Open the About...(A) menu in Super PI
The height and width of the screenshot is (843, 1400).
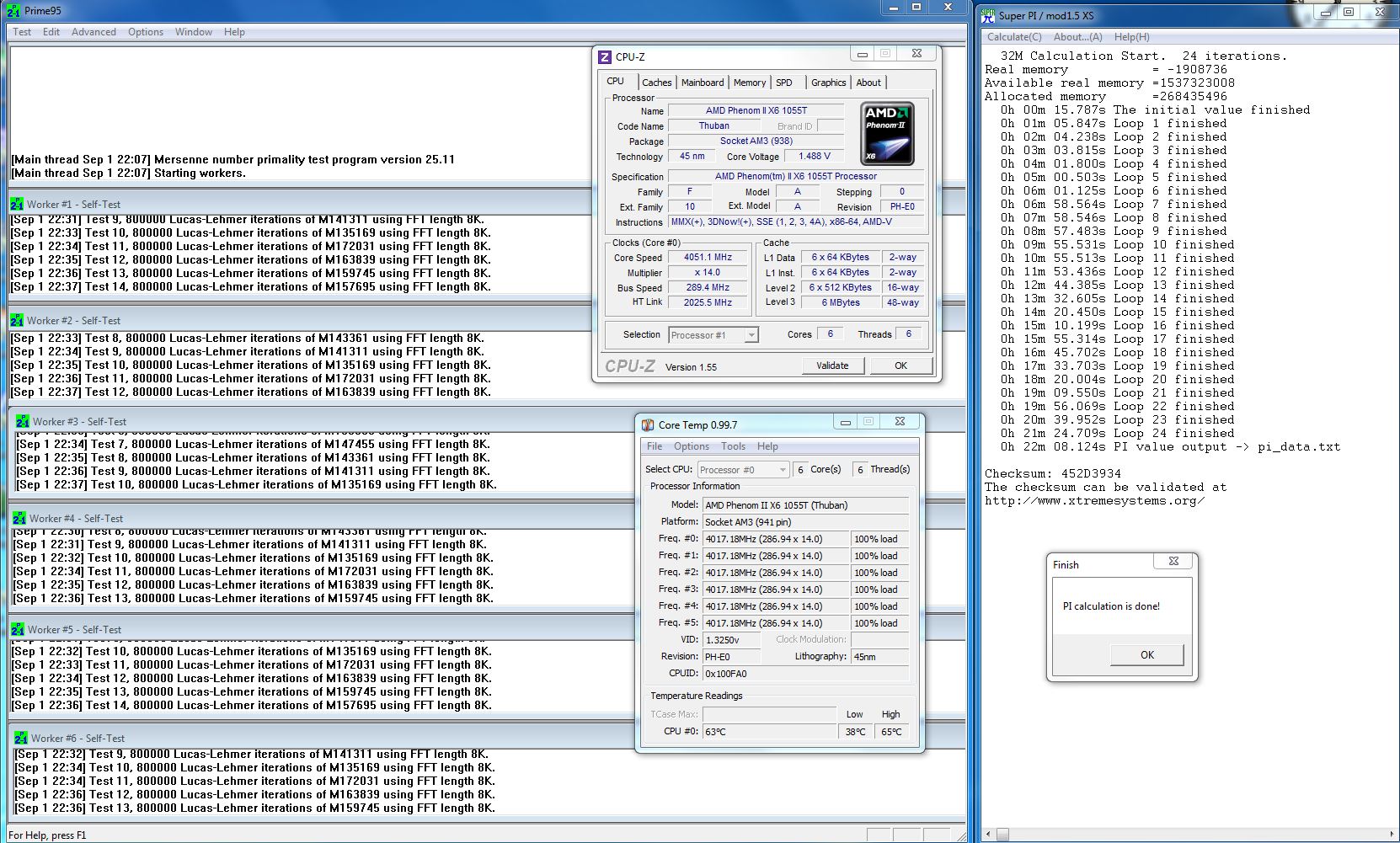(x=1077, y=37)
